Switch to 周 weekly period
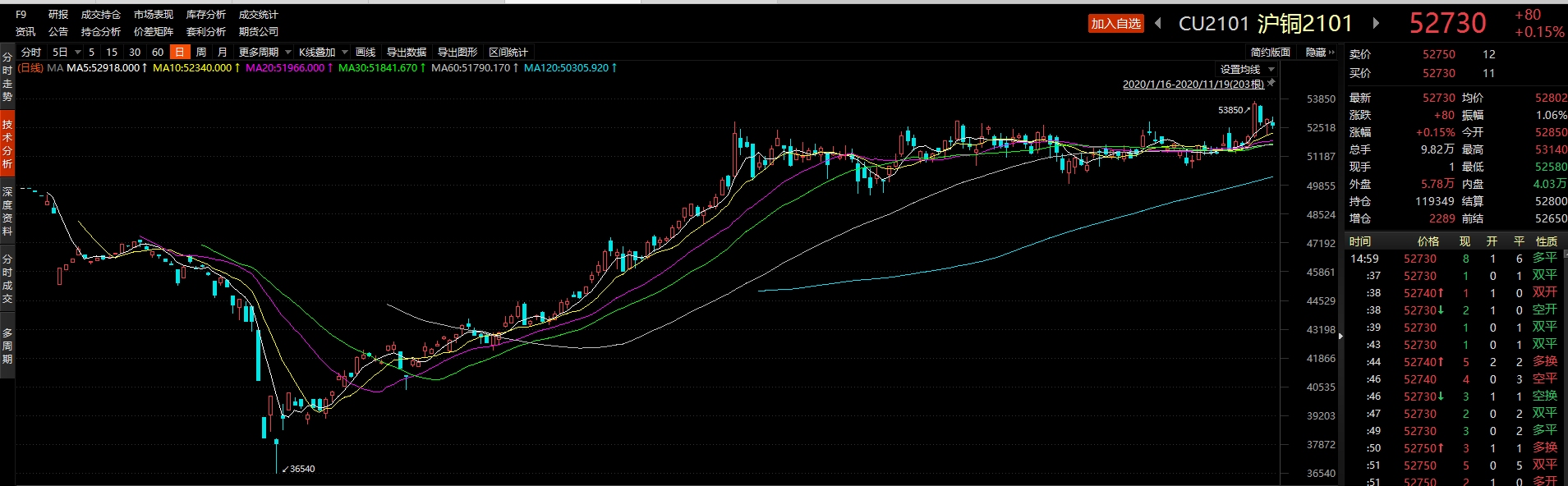The width and height of the screenshot is (1568, 486). (201, 52)
